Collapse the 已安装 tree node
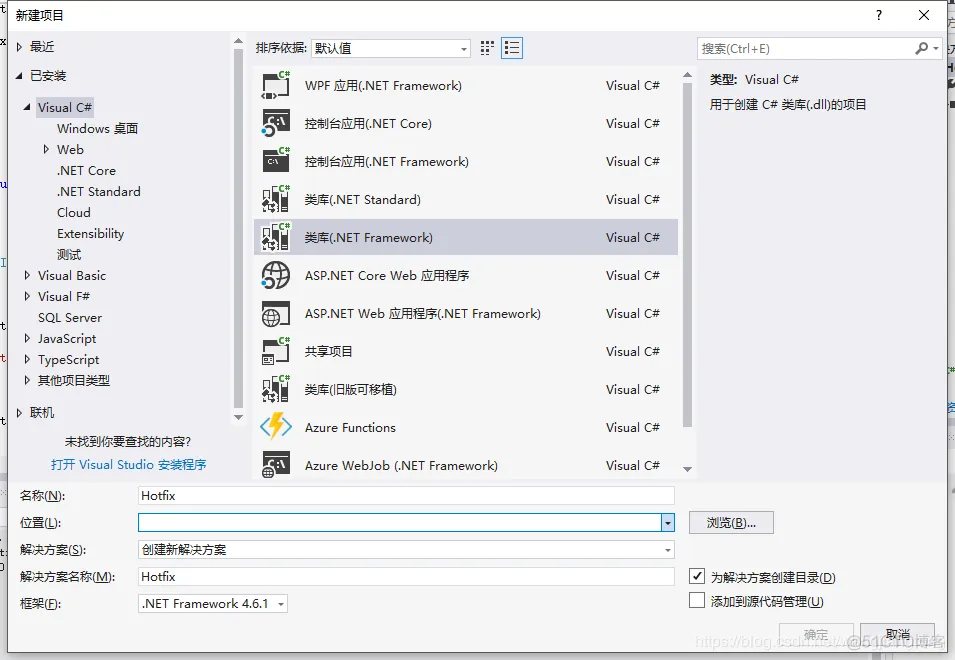Image resolution: width=955 pixels, height=660 pixels. 19,75
